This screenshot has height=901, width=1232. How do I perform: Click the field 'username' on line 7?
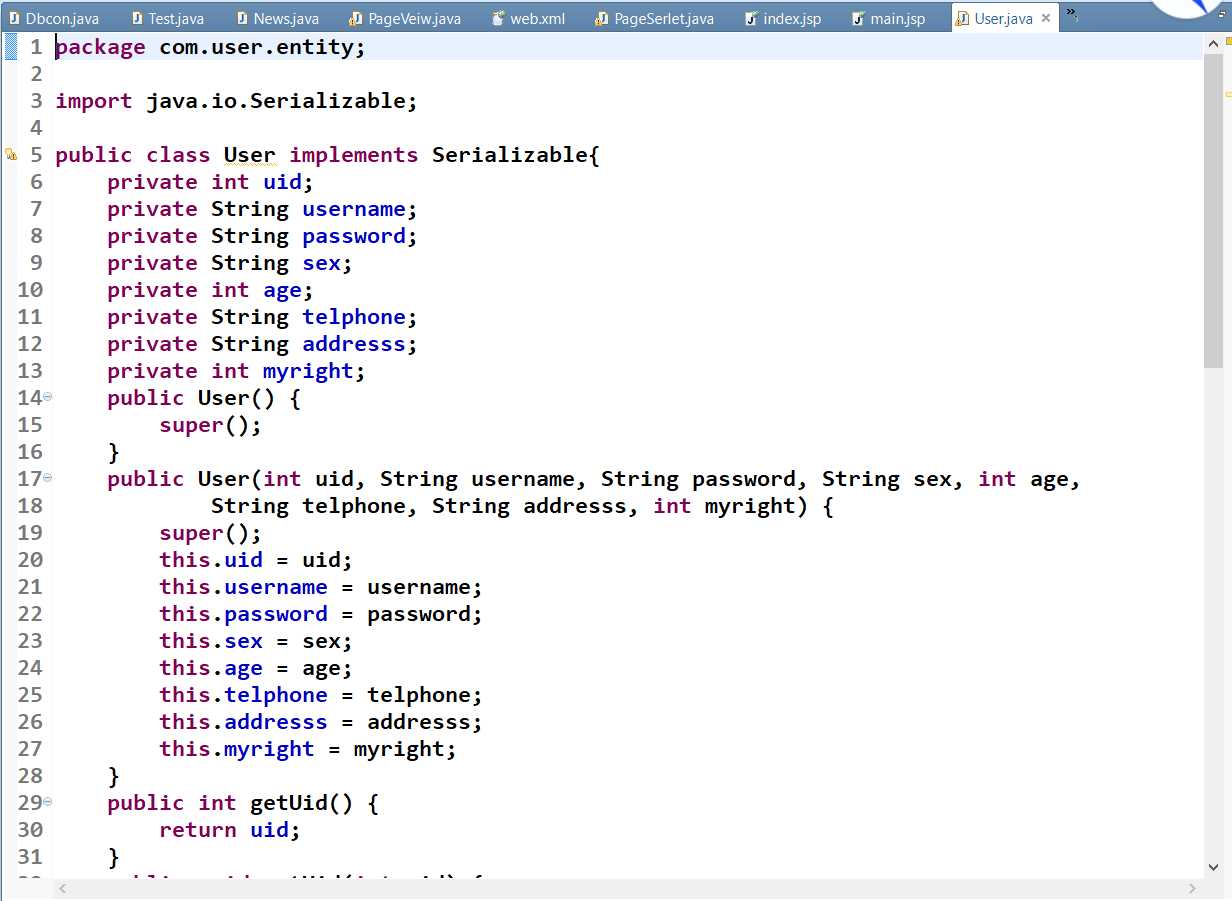tap(354, 209)
